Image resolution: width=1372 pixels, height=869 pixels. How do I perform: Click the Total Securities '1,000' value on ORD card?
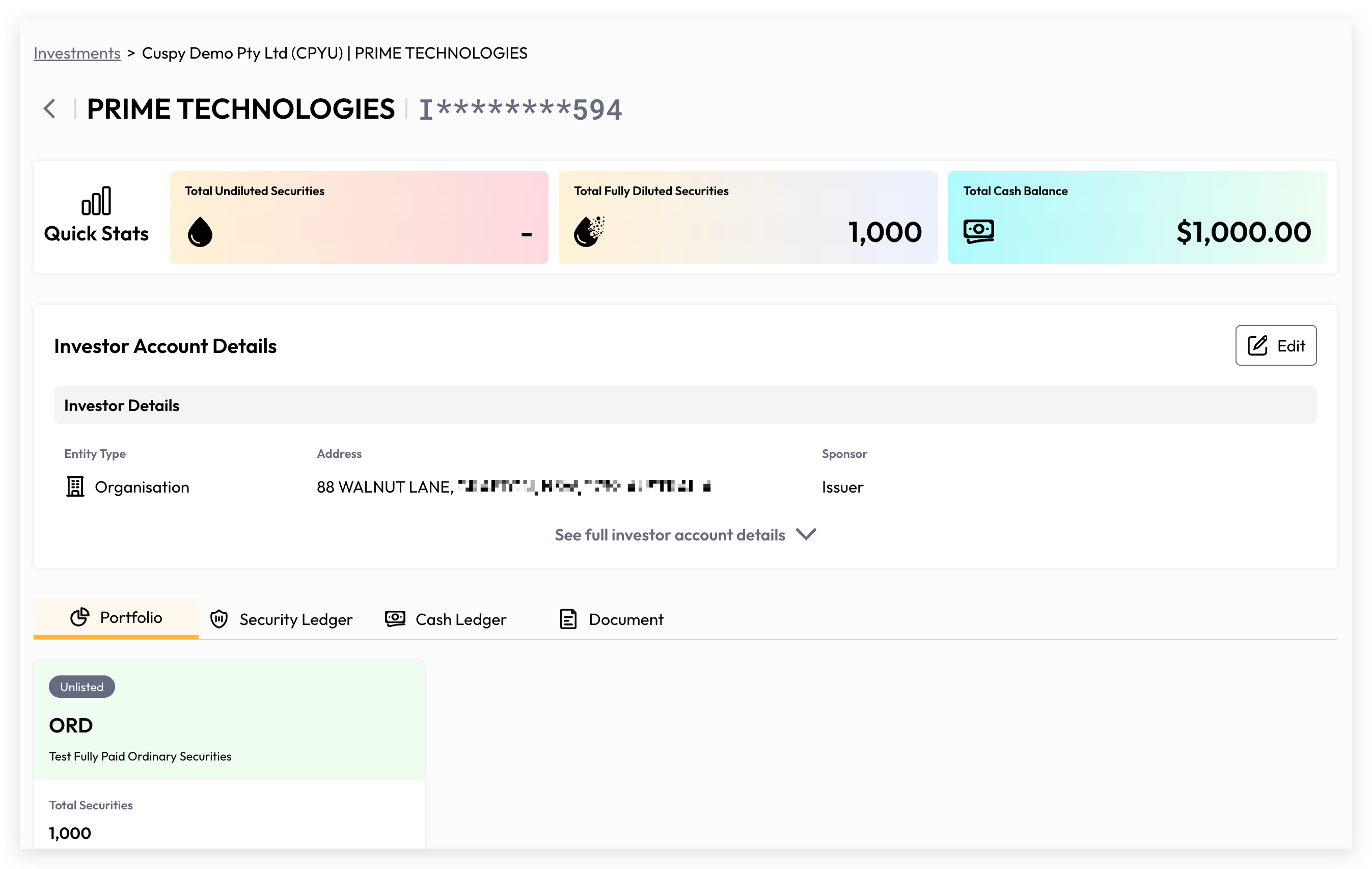click(70, 833)
